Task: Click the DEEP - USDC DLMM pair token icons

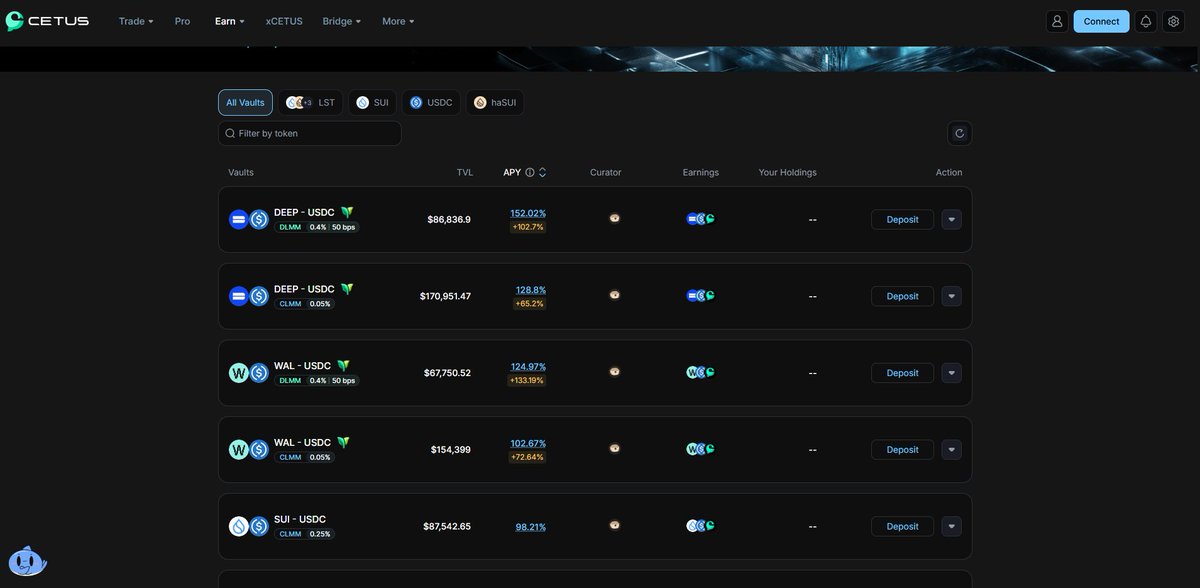Action: (249, 219)
